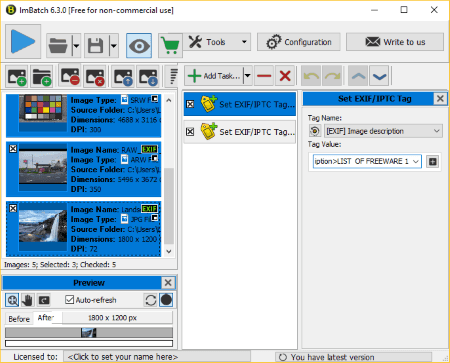Image resolution: width=450 pixels, height=363 pixels.
Task: Move selected image down icon
Action: (148, 77)
